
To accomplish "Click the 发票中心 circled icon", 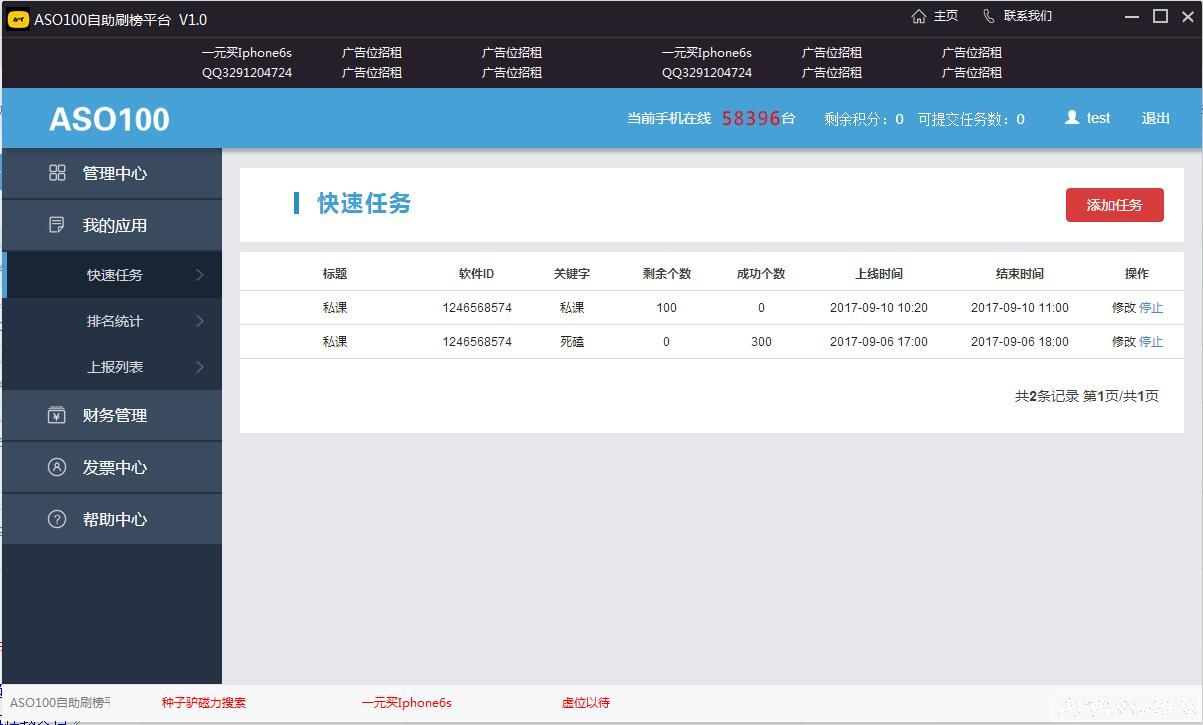I will coord(57,467).
